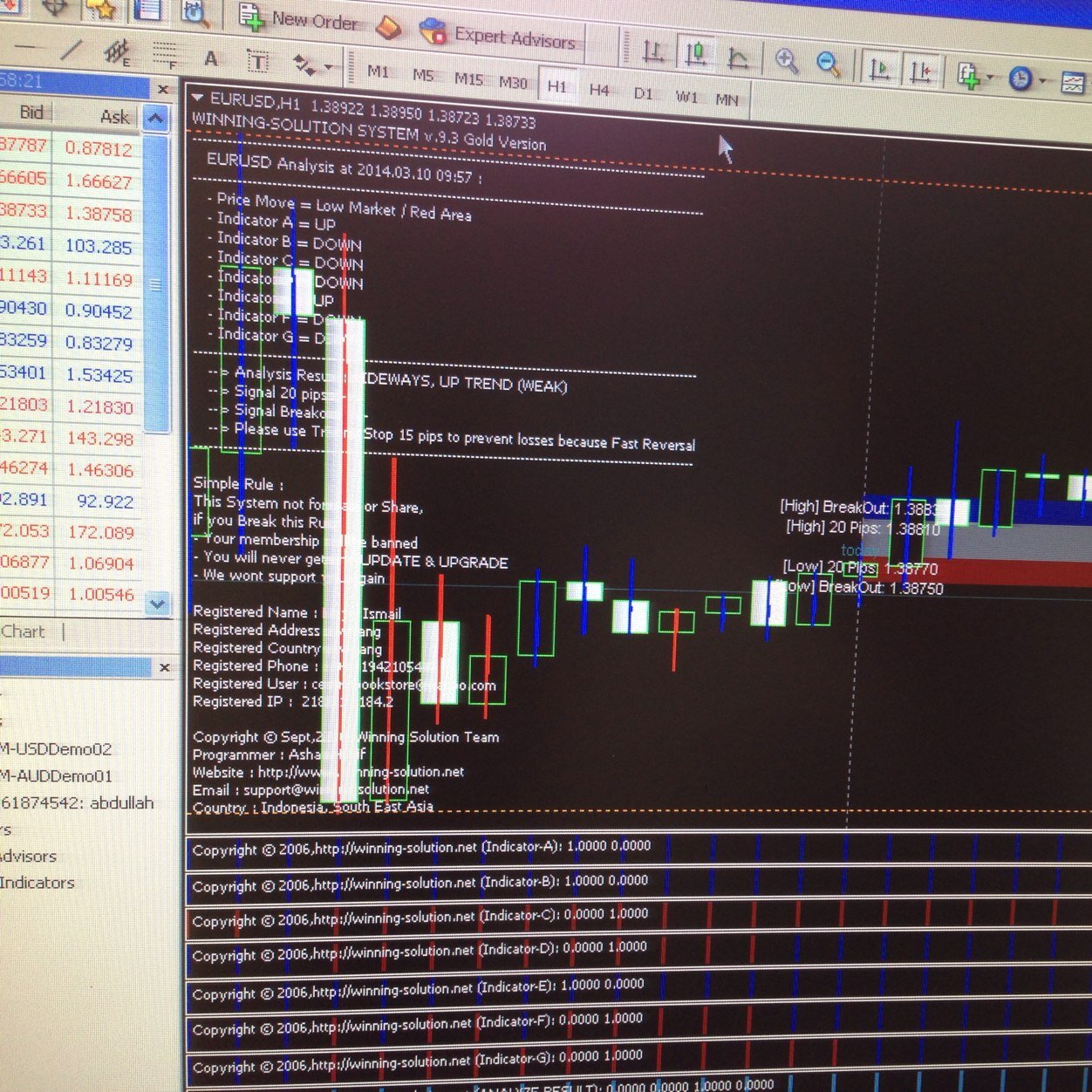Switch timeframe to M1
The height and width of the screenshot is (1092, 1092).
pyautogui.click(x=378, y=72)
